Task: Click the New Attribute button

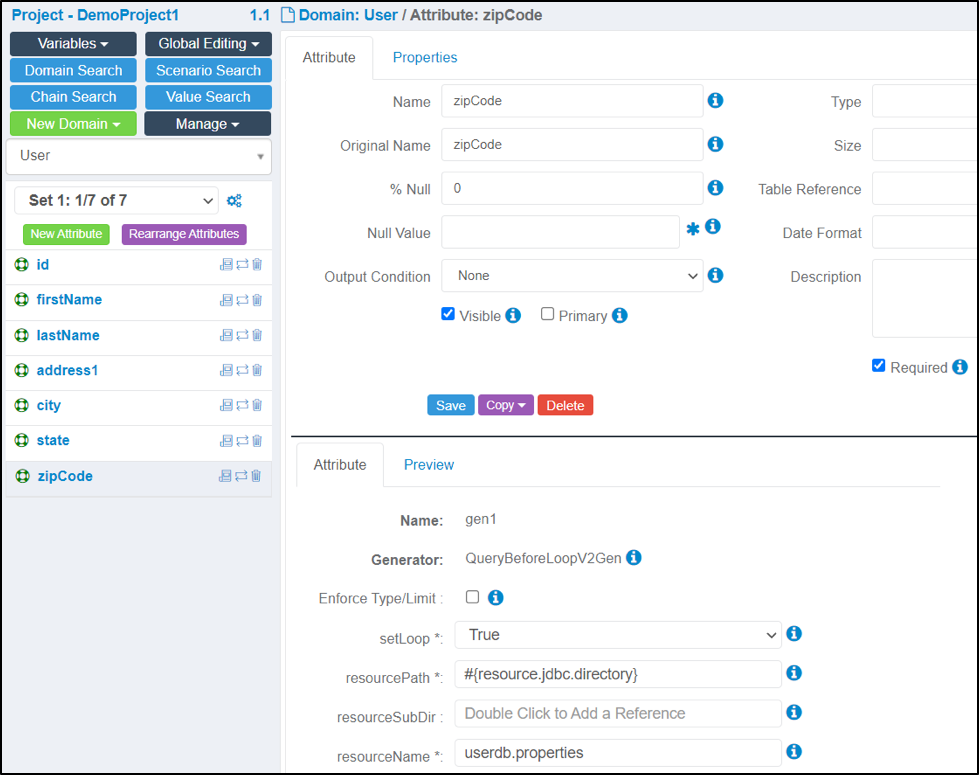Action: (x=66, y=234)
